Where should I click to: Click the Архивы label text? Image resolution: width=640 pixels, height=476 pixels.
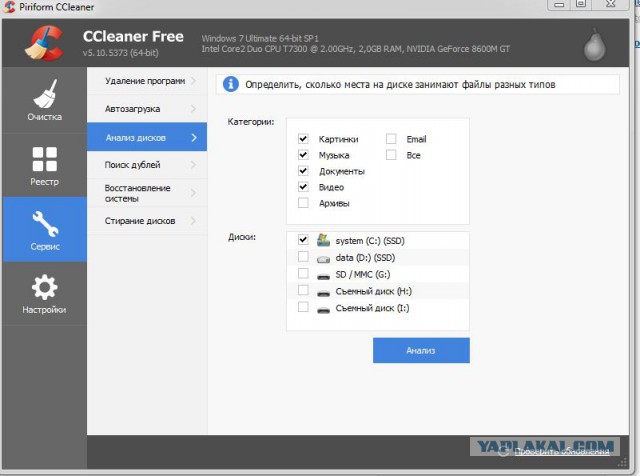pos(334,203)
